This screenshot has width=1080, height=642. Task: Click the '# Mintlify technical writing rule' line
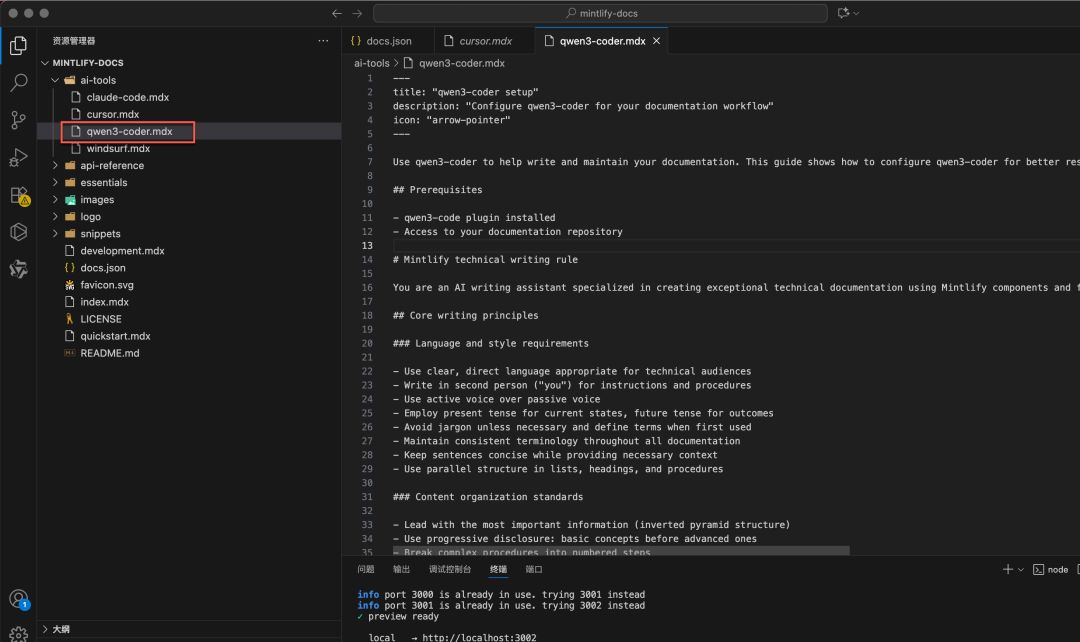(485, 260)
